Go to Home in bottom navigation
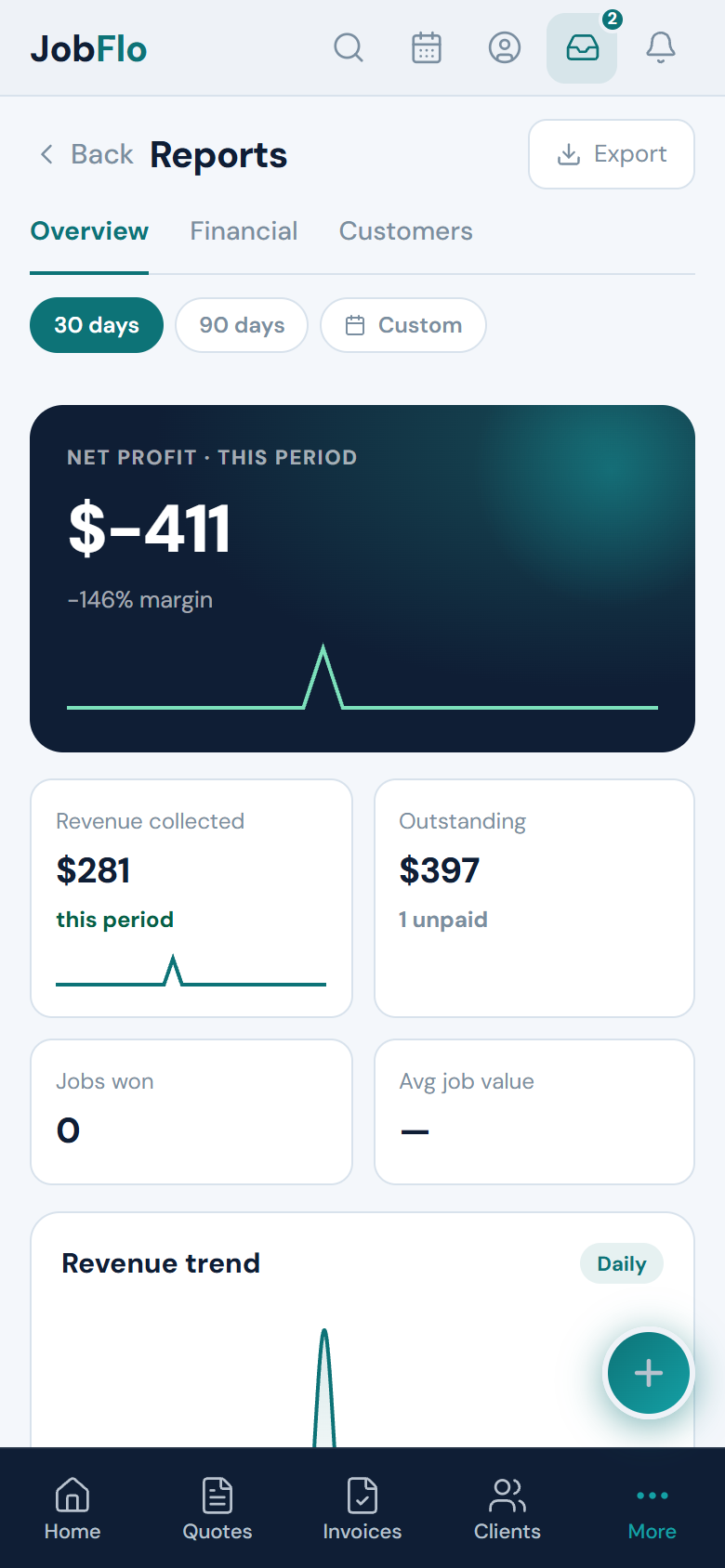The height and width of the screenshot is (1568, 725). [x=72, y=1509]
